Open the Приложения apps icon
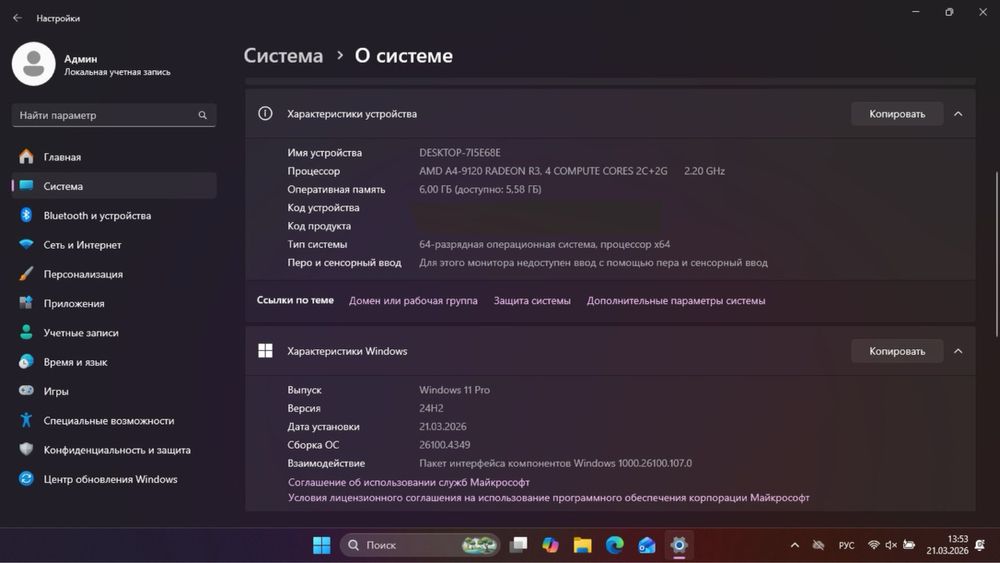 click(26, 303)
